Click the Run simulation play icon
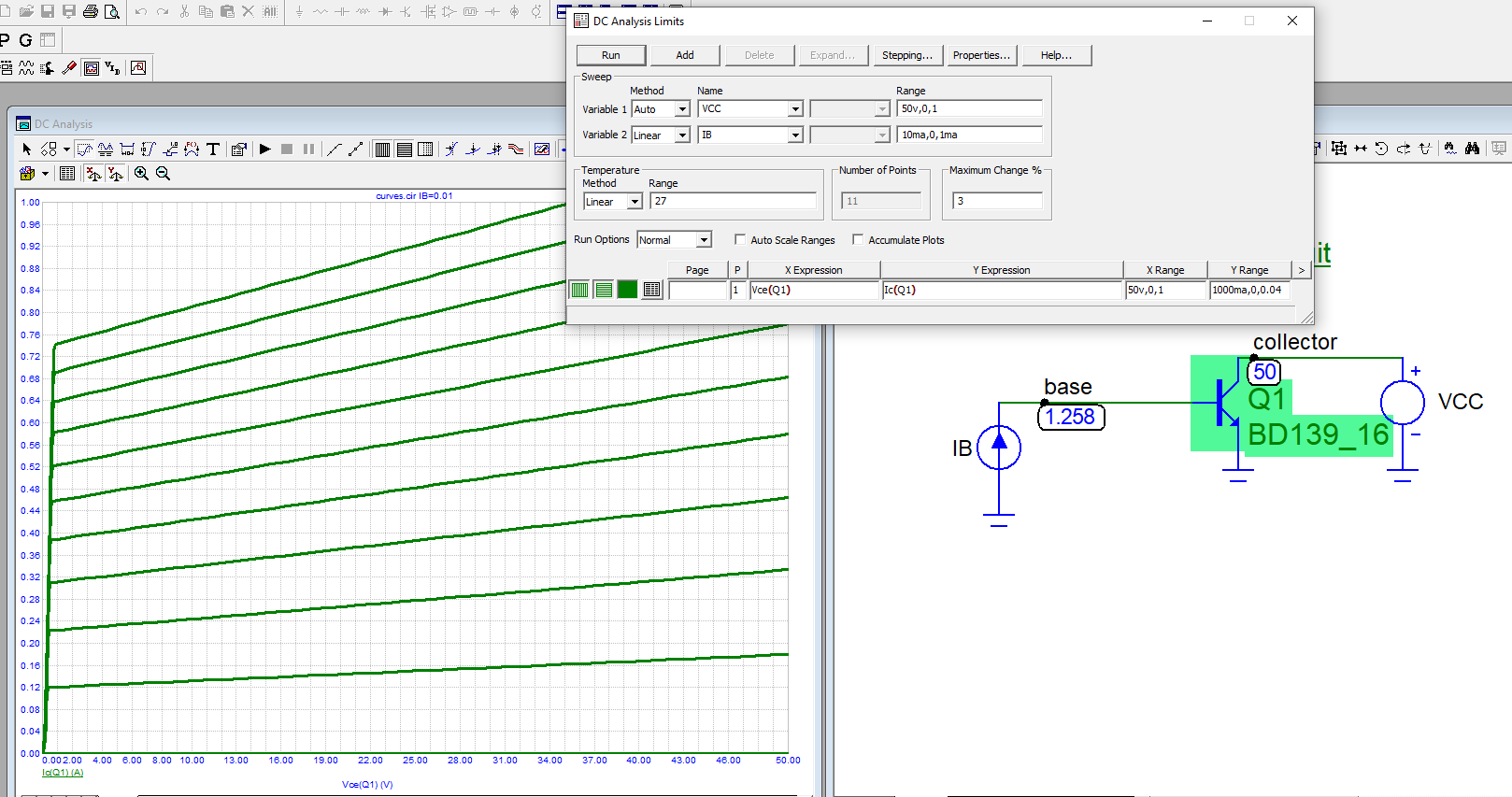 pos(265,149)
